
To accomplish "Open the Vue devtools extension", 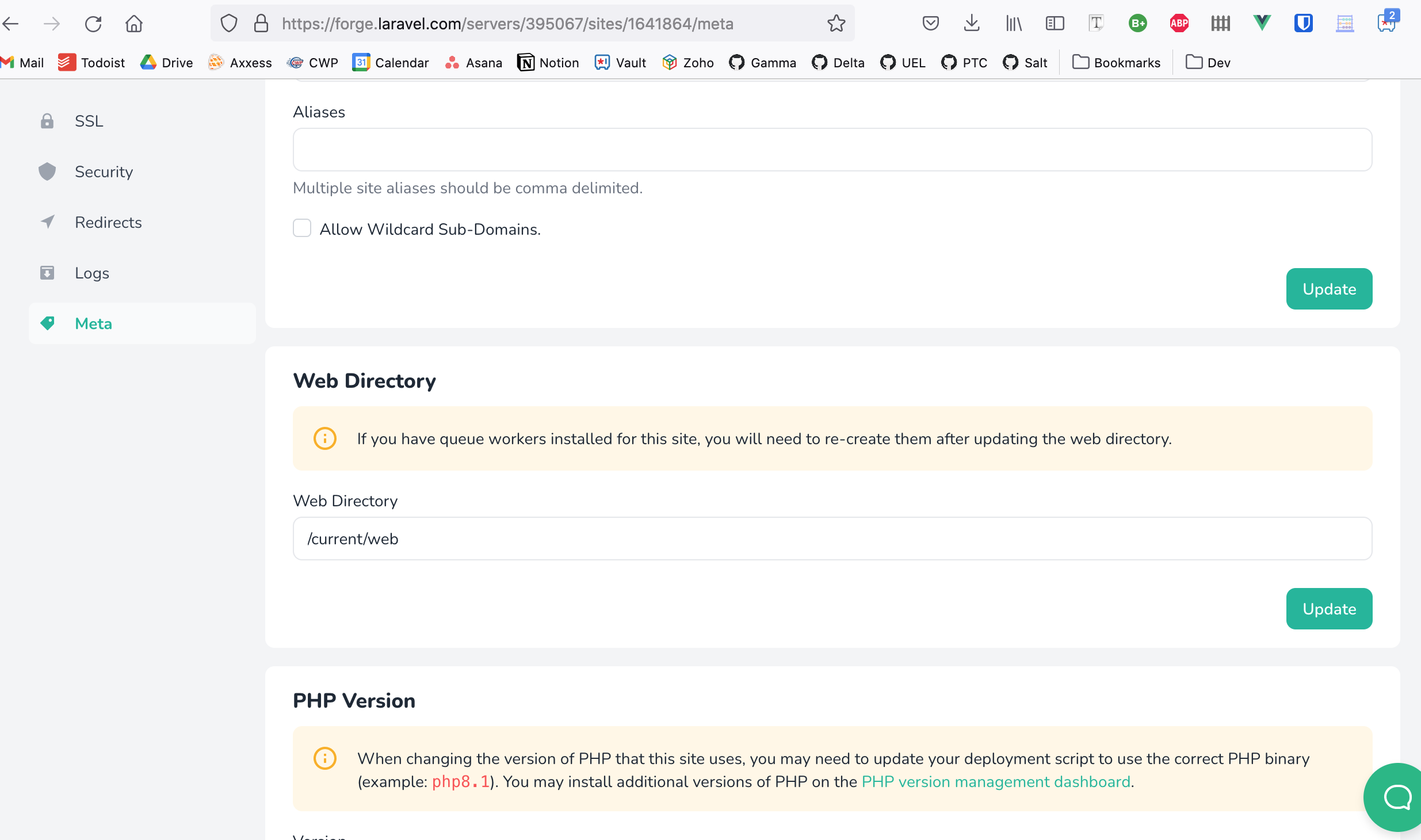I will point(1261,23).
